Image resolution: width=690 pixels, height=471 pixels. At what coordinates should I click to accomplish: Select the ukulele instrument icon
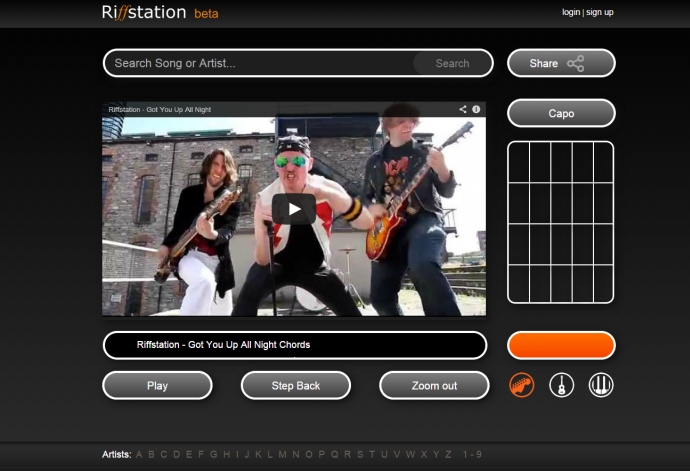click(x=562, y=385)
